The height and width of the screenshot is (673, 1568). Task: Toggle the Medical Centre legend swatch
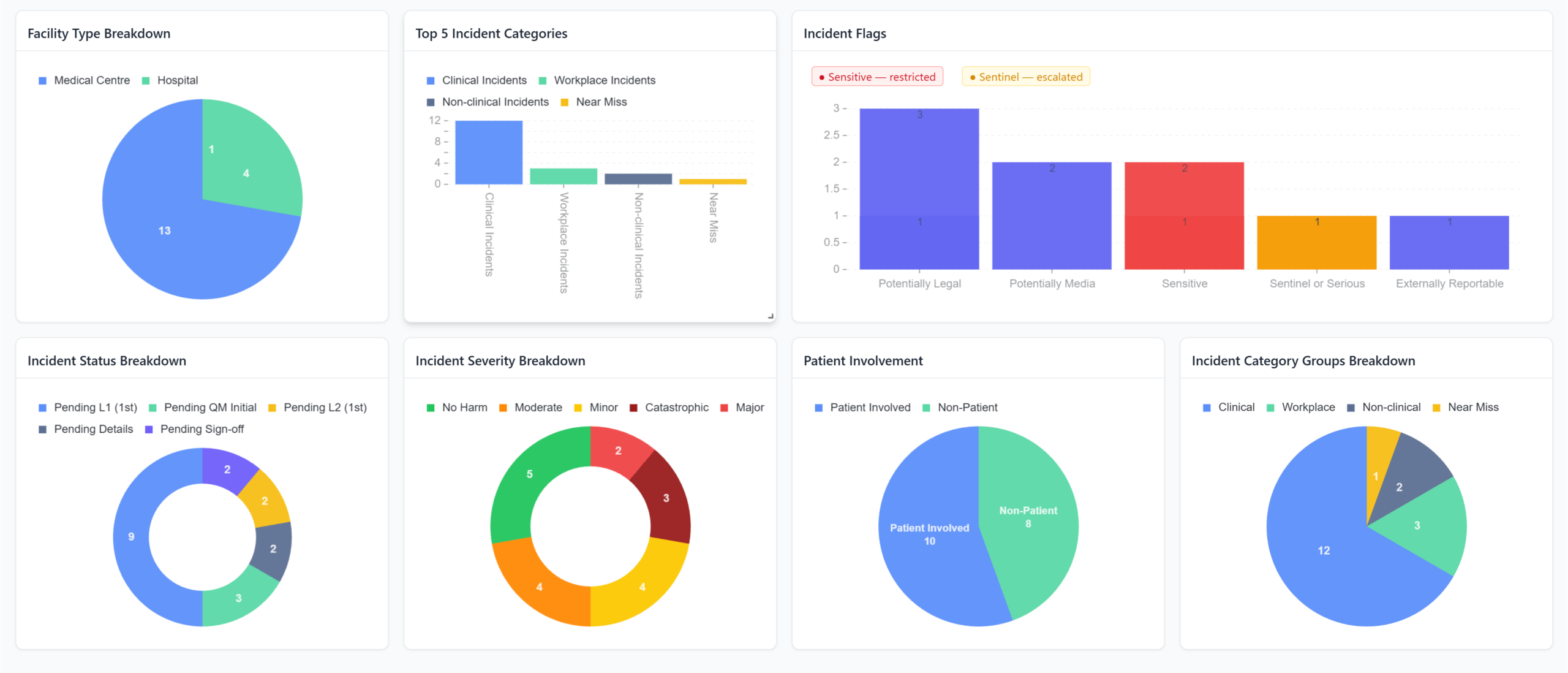pos(43,80)
